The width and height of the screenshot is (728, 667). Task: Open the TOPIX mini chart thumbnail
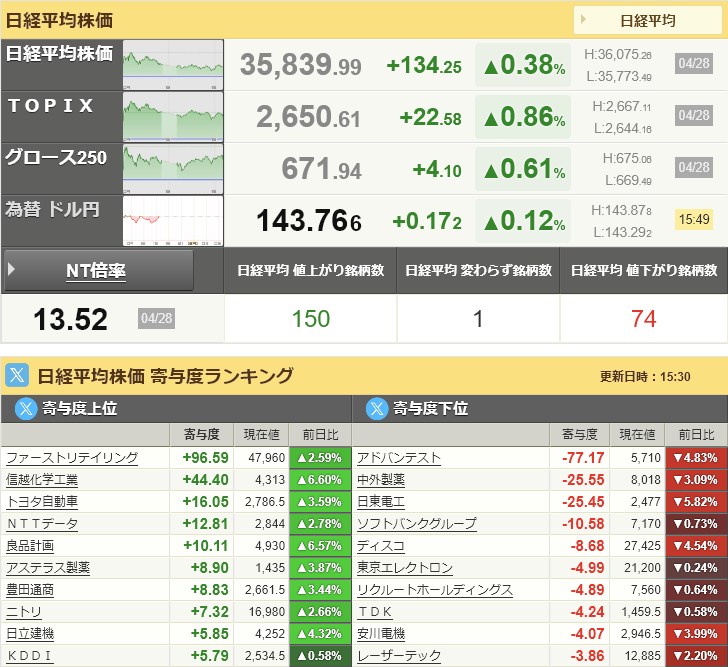coord(173,117)
